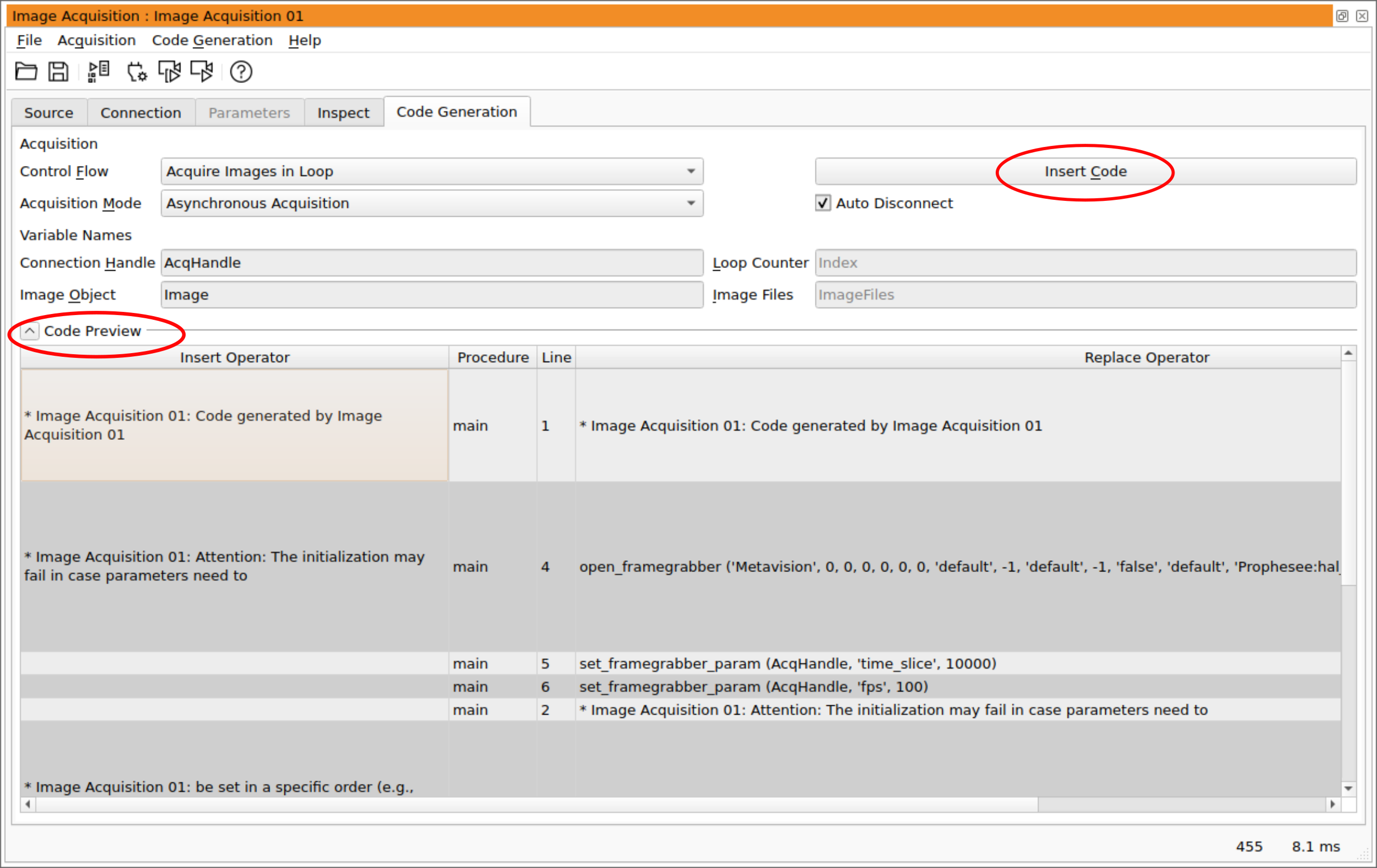The image size is (1377, 868).
Task: Toggle the Auto Disconnect checkbox
Action: (x=823, y=203)
